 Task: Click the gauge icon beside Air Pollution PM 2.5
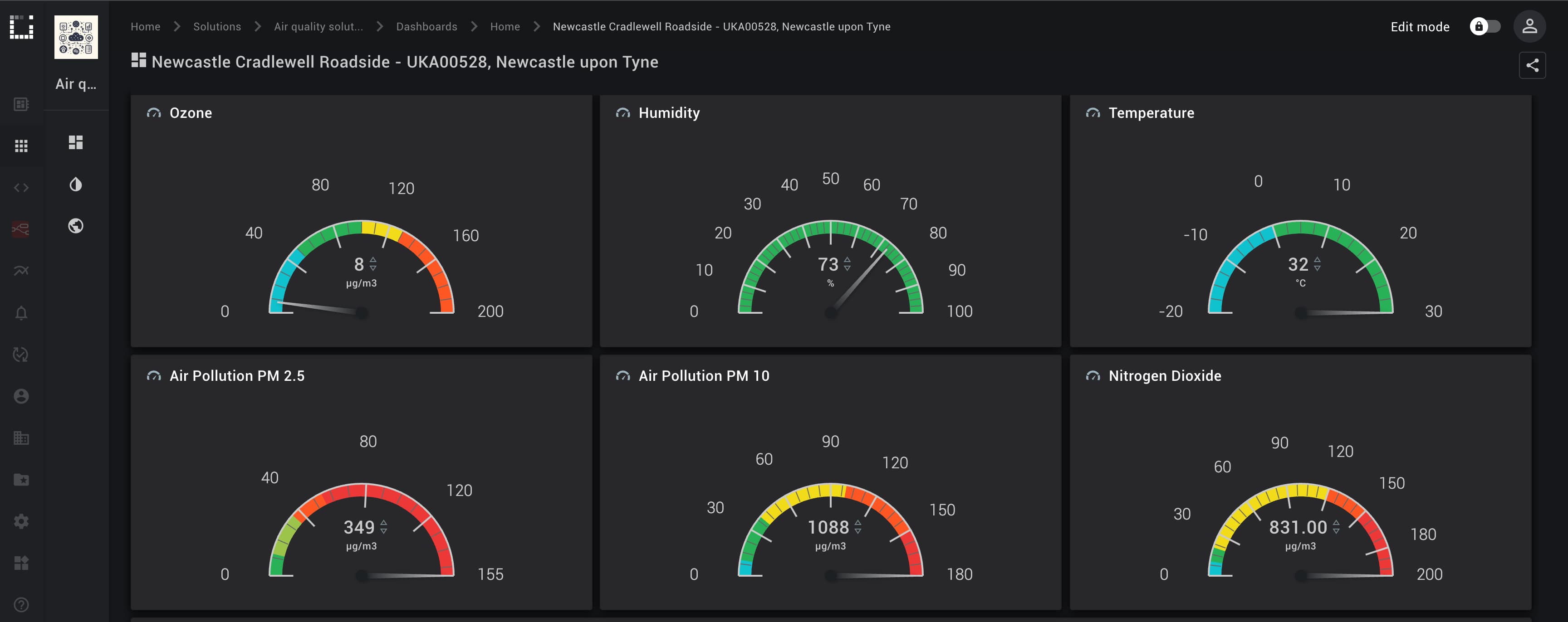point(154,376)
